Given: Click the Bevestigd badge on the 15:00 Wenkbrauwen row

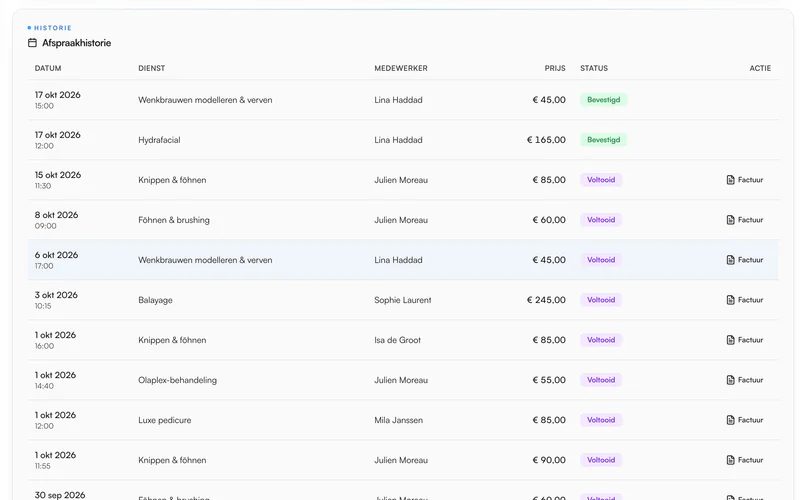Looking at the screenshot, I should click(604, 100).
